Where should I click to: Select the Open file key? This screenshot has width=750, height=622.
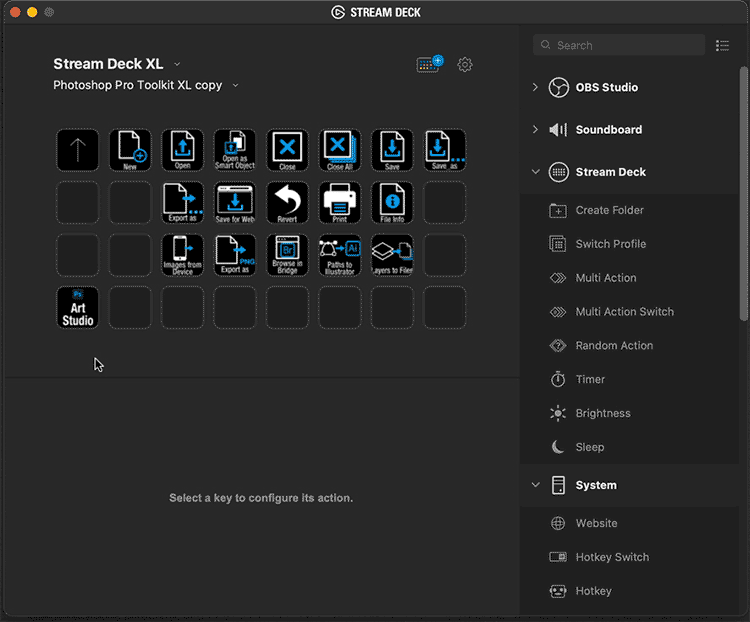click(x=182, y=150)
